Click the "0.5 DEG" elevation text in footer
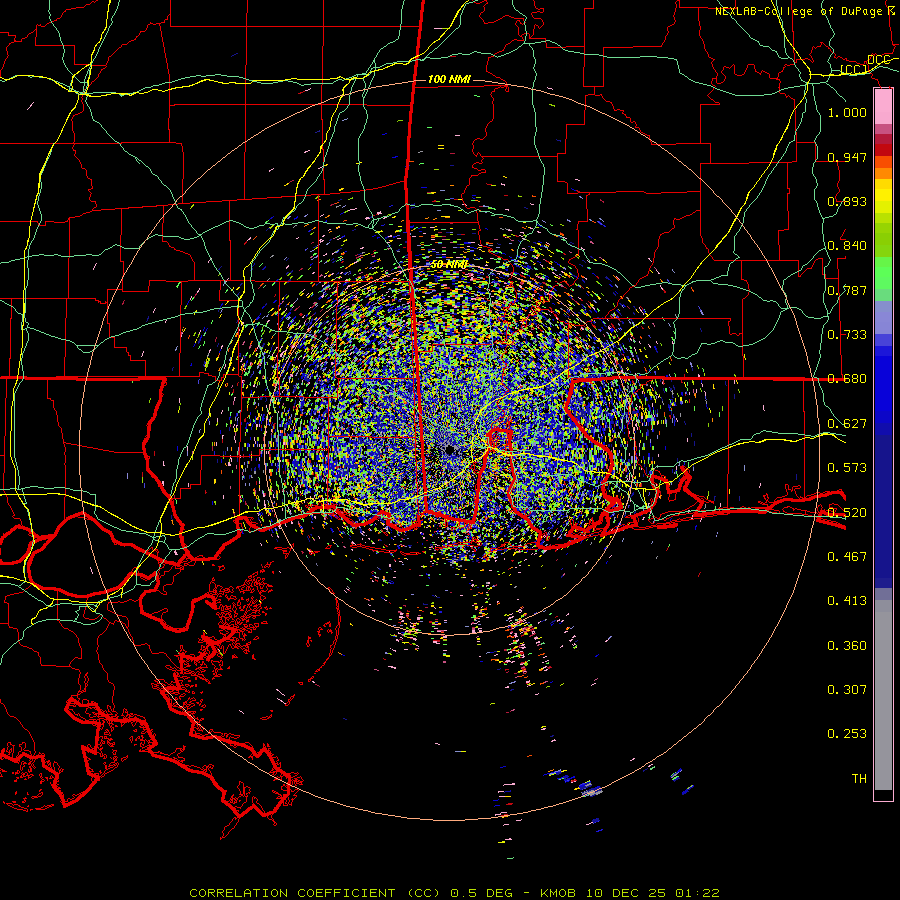900x900 pixels. pos(481,893)
